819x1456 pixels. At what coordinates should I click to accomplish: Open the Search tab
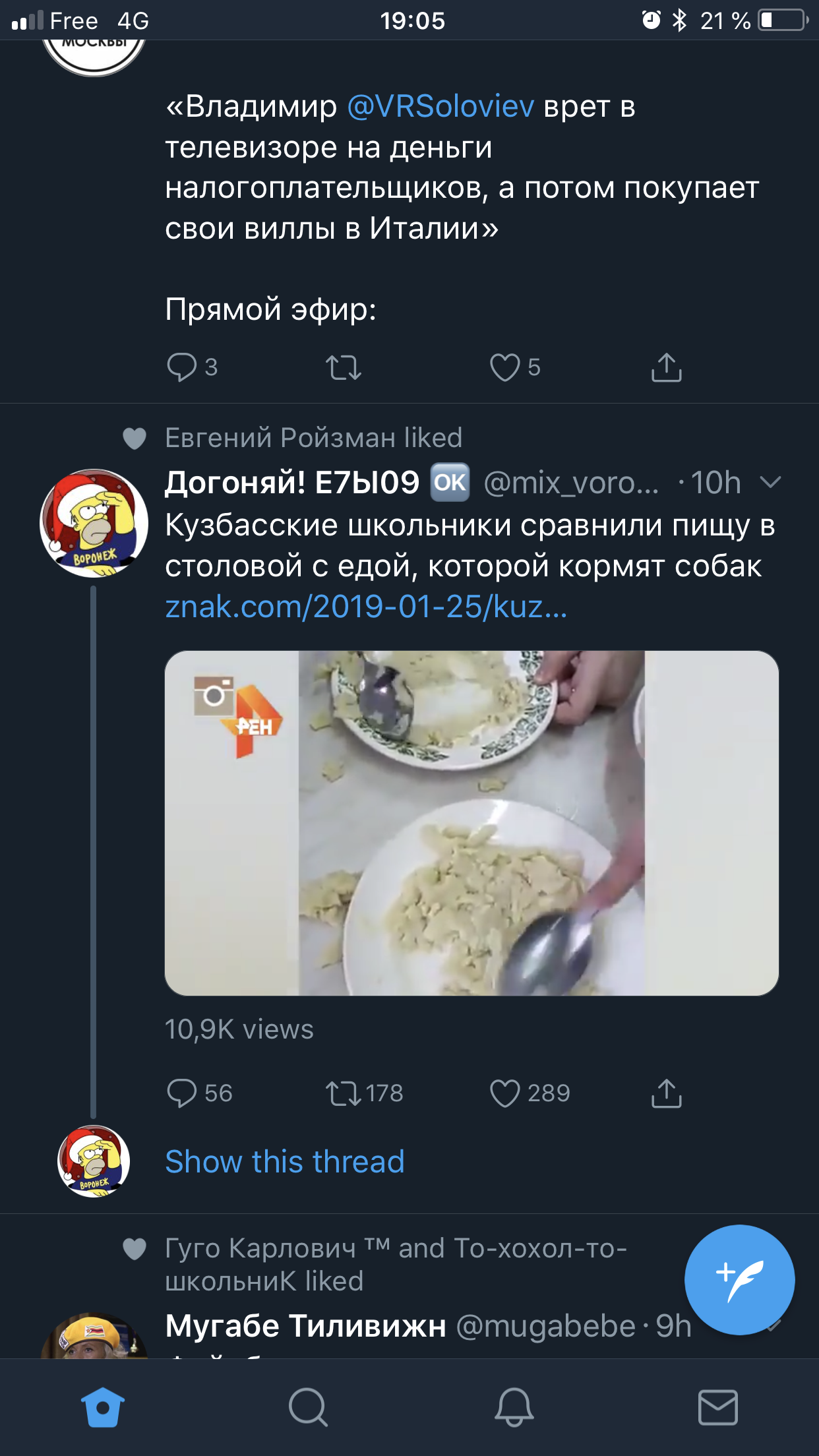click(308, 1407)
